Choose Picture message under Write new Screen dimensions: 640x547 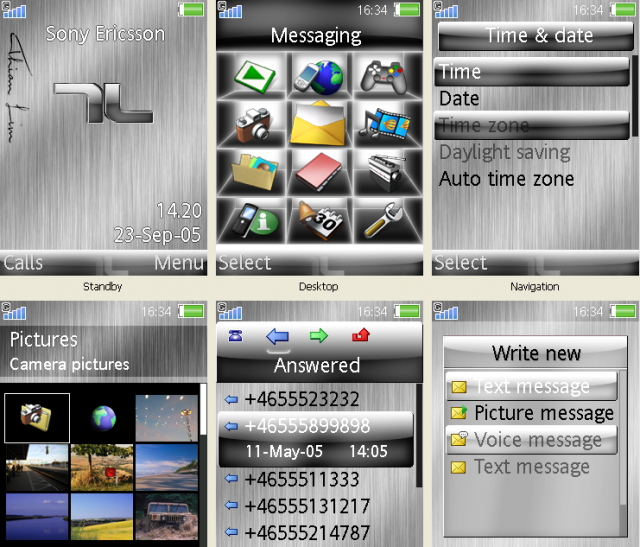click(531, 413)
